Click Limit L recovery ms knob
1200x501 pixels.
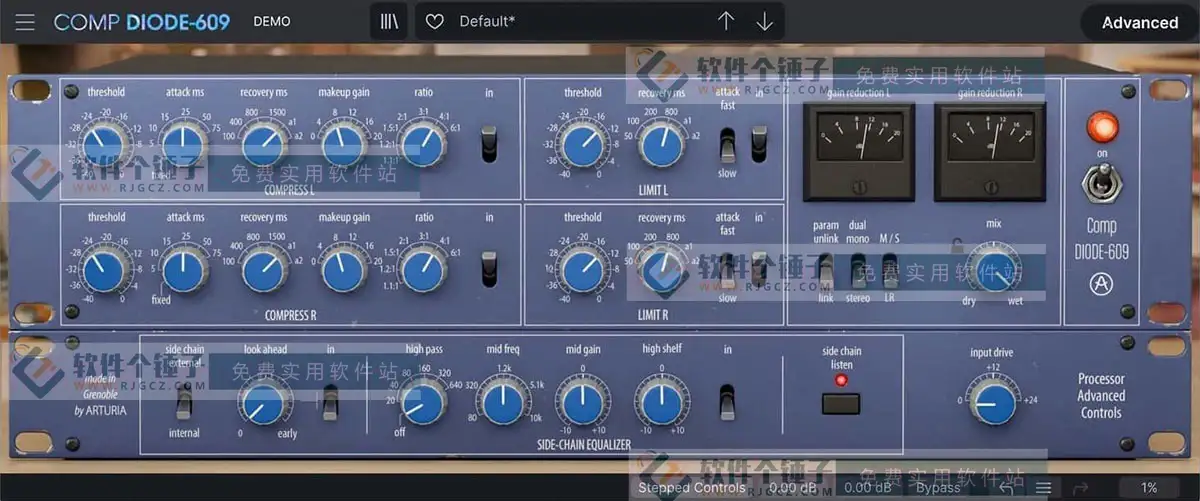(x=661, y=145)
